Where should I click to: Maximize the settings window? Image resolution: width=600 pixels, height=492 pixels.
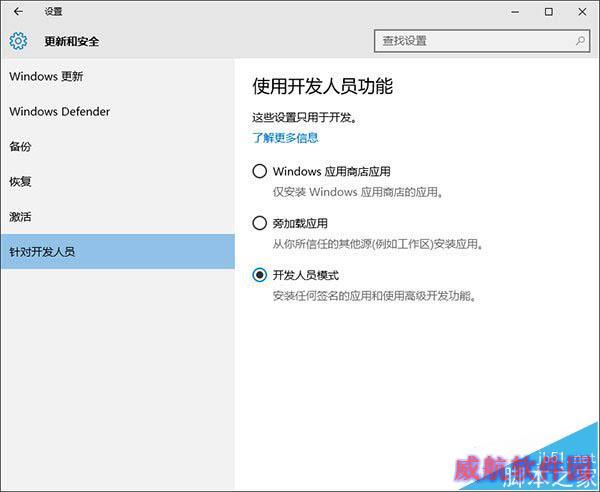coord(548,12)
